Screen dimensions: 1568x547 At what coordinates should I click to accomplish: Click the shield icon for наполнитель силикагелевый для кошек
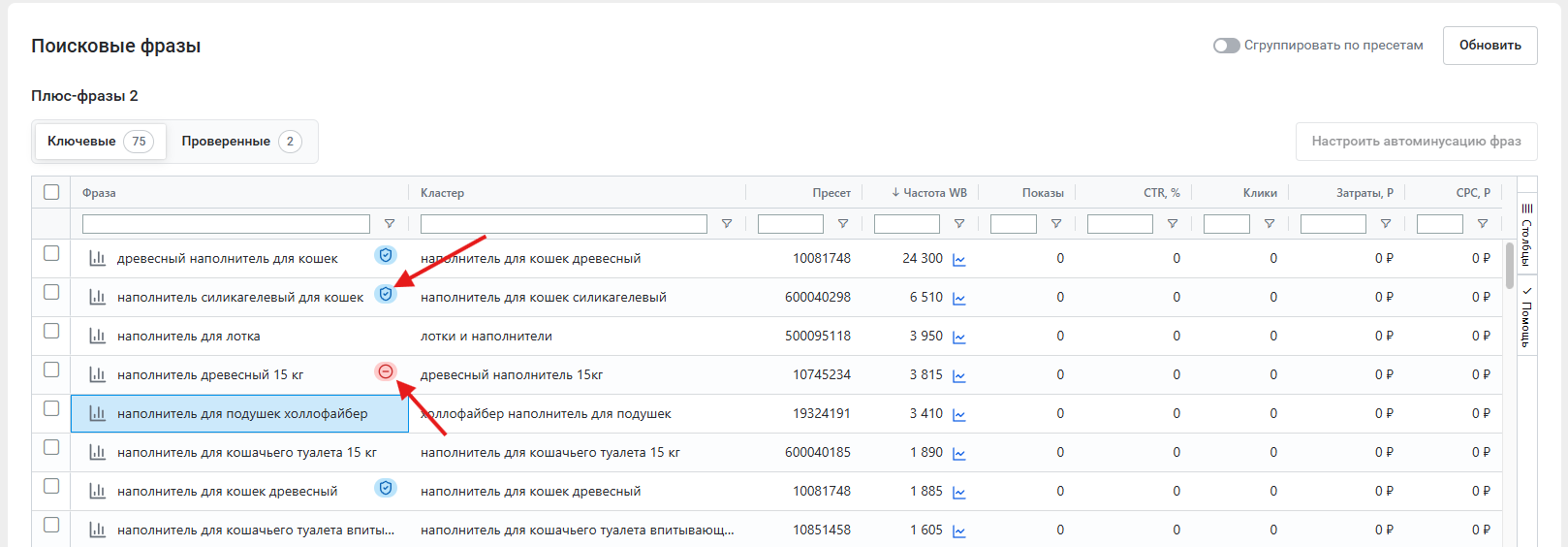(386, 294)
